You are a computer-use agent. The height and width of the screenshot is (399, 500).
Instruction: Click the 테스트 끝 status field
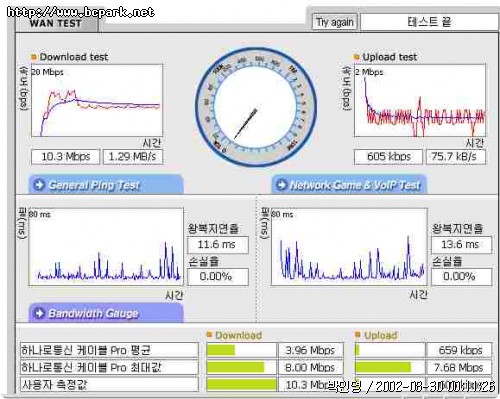pyautogui.click(x=429, y=22)
